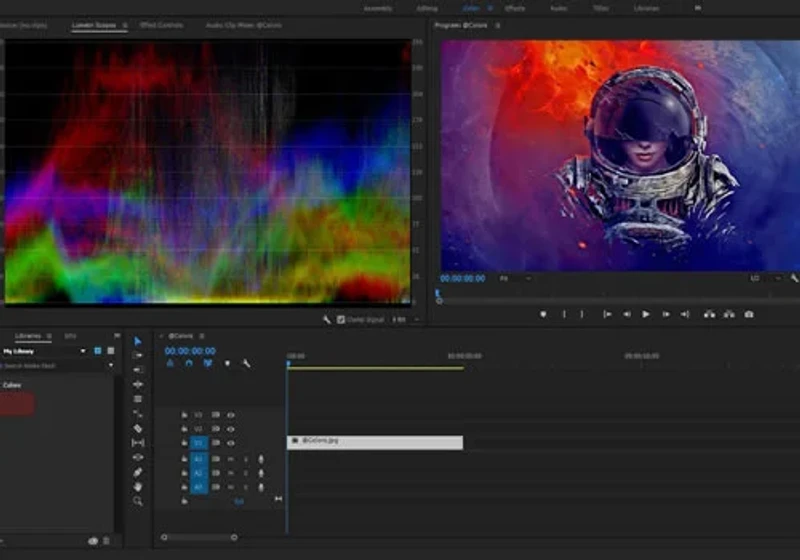Open playback resolution 1/2 dropdown
Image resolution: width=800 pixels, height=560 pixels.
click(x=765, y=278)
